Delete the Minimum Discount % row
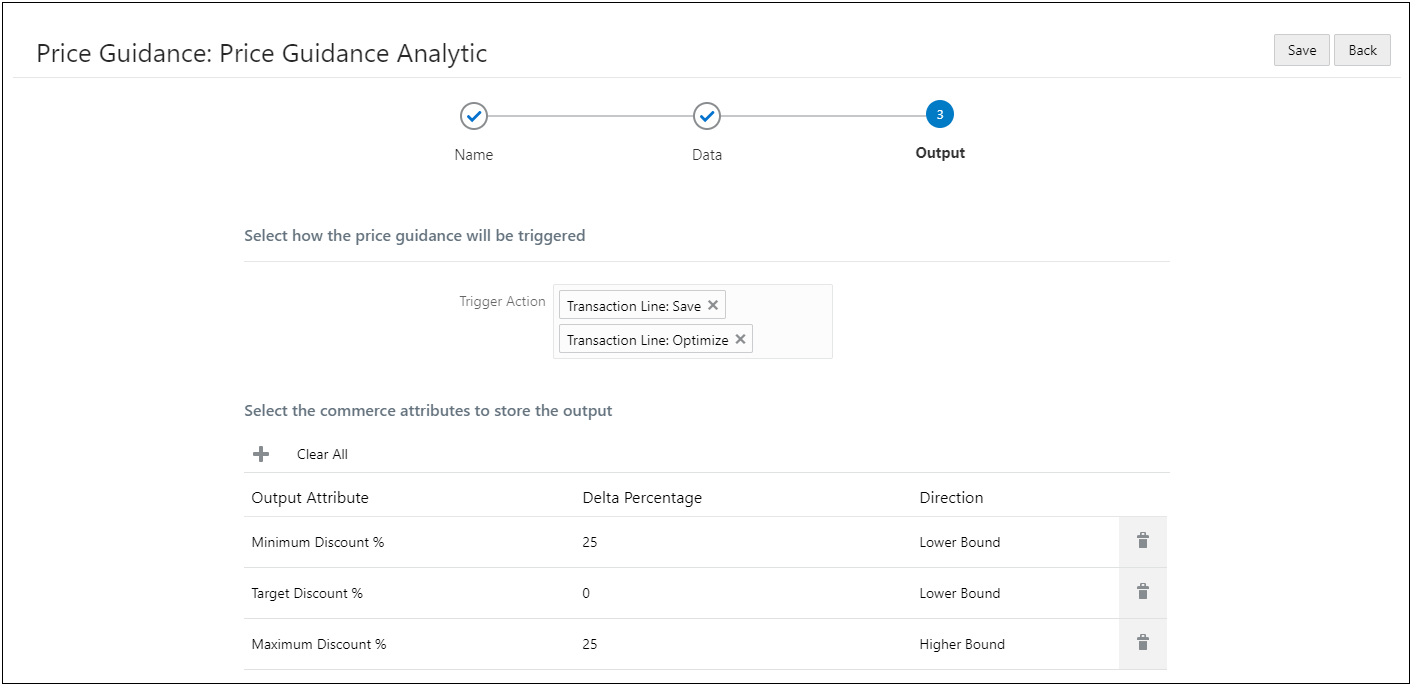The width and height of the screenshot is (1412, 686). [1142, 541]
